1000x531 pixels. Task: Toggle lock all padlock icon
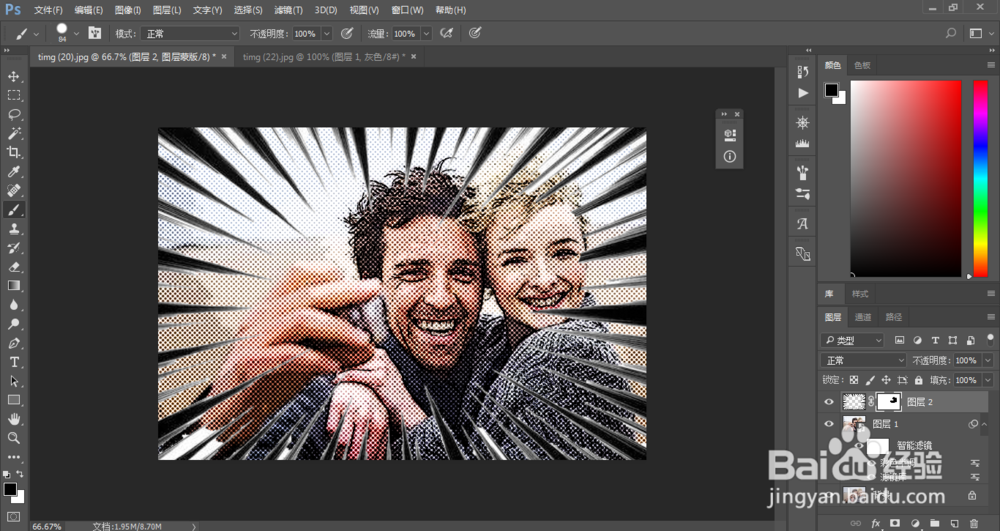[x=918, y=380]
